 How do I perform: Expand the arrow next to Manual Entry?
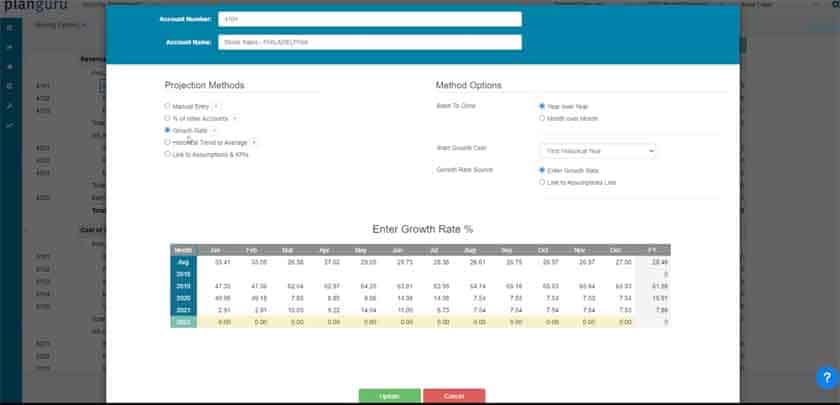(x=215, y=107)
